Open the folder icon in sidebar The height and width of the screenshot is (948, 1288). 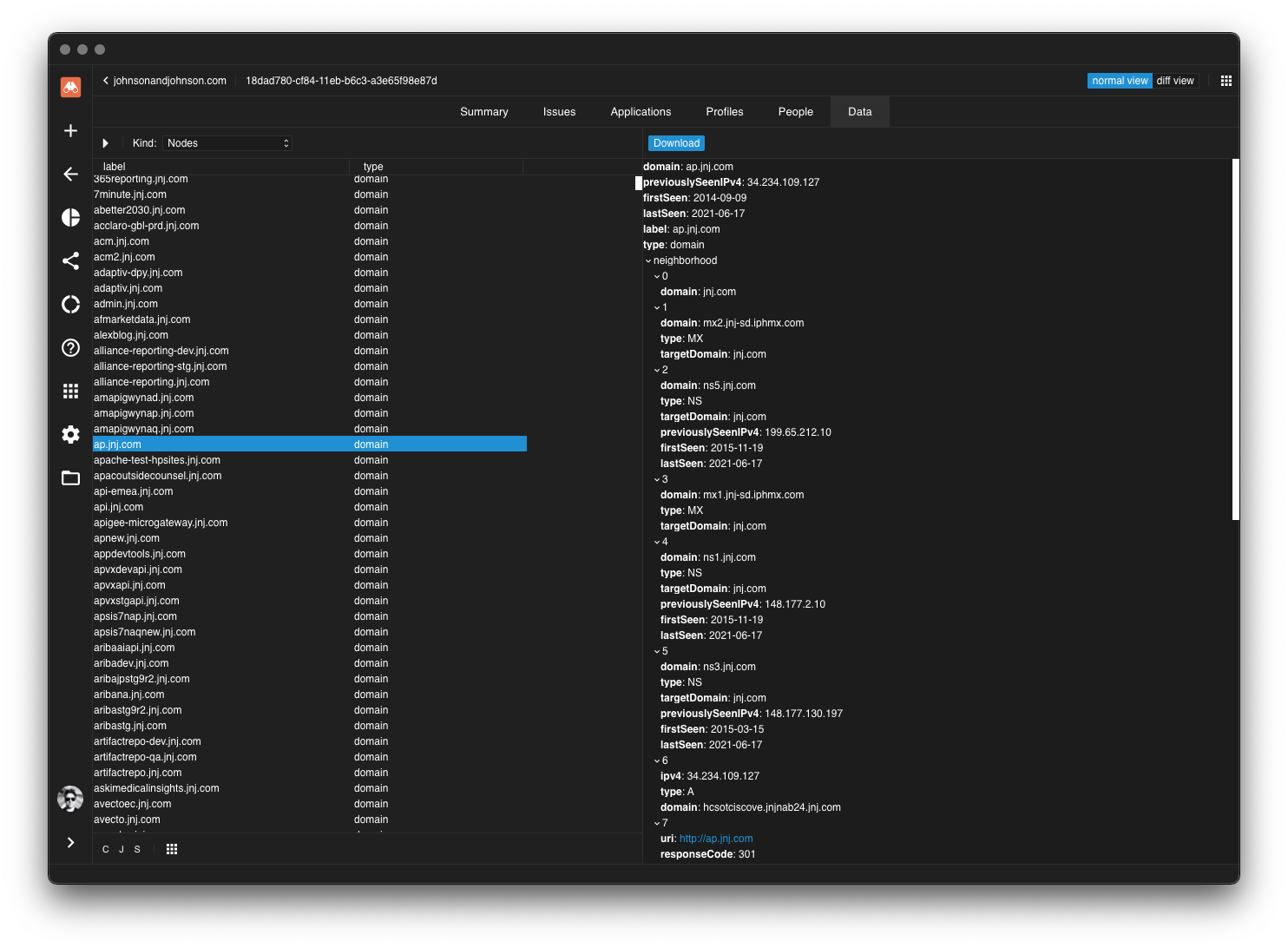click(x=71, y=477)
